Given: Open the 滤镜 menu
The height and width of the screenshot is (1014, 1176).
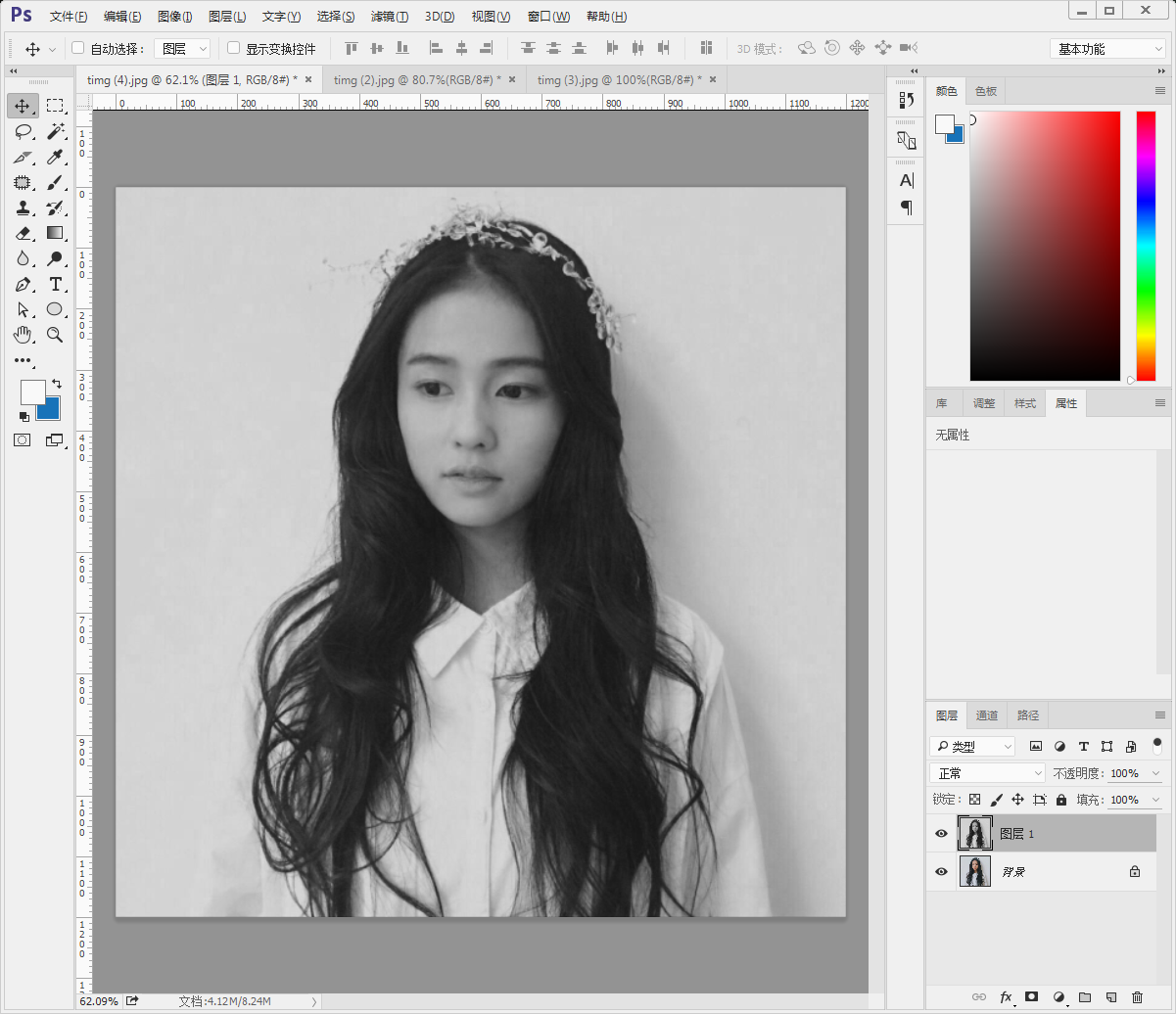Looking at the screenshot, I should pyautogui.click(x=390, y=17).
